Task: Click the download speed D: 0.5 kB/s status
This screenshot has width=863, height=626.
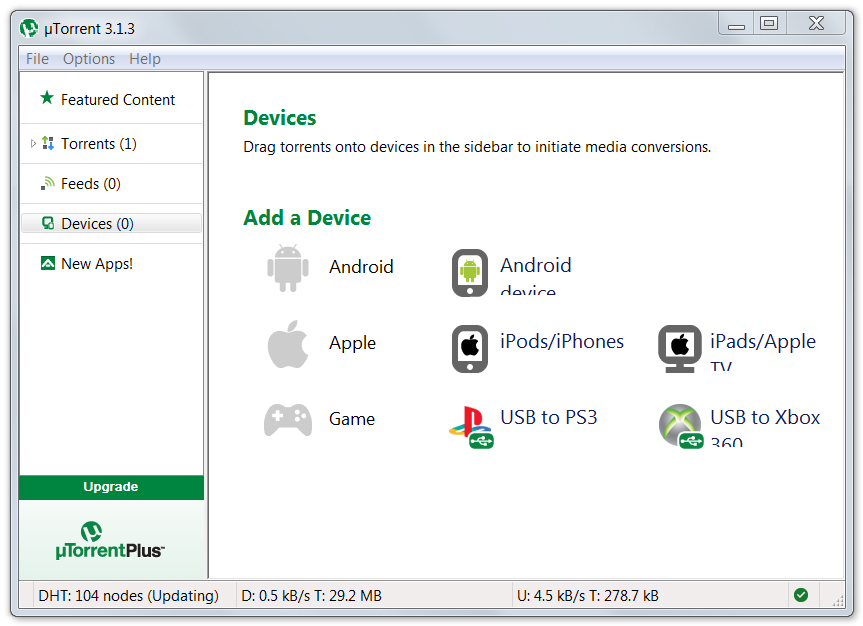Action: pos(312,595)
